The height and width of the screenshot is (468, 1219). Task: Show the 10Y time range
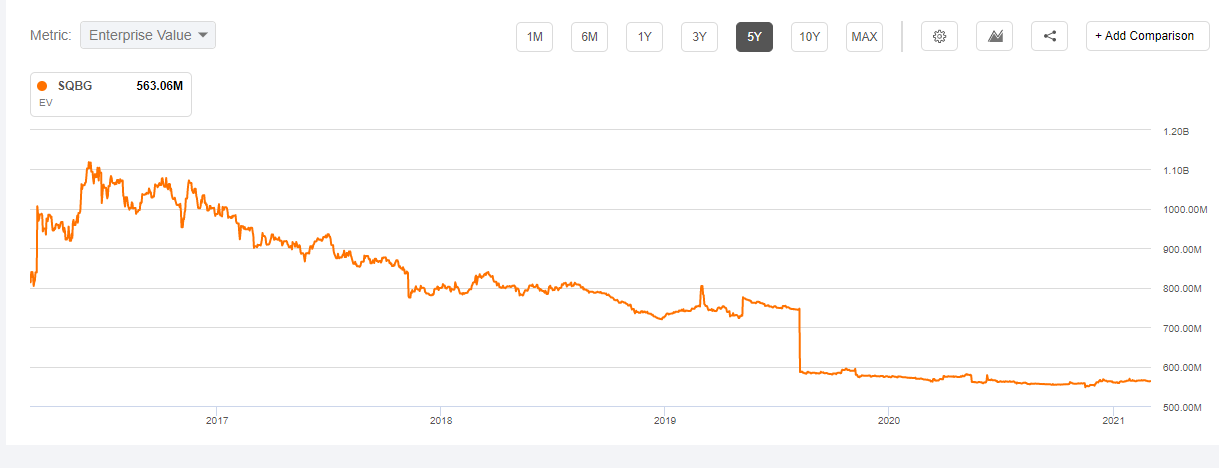(810, 37)
